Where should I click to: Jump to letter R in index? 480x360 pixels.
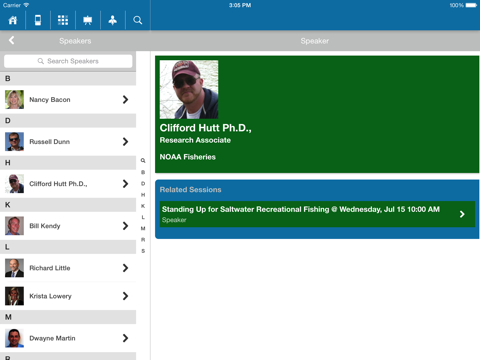(143, 240)
